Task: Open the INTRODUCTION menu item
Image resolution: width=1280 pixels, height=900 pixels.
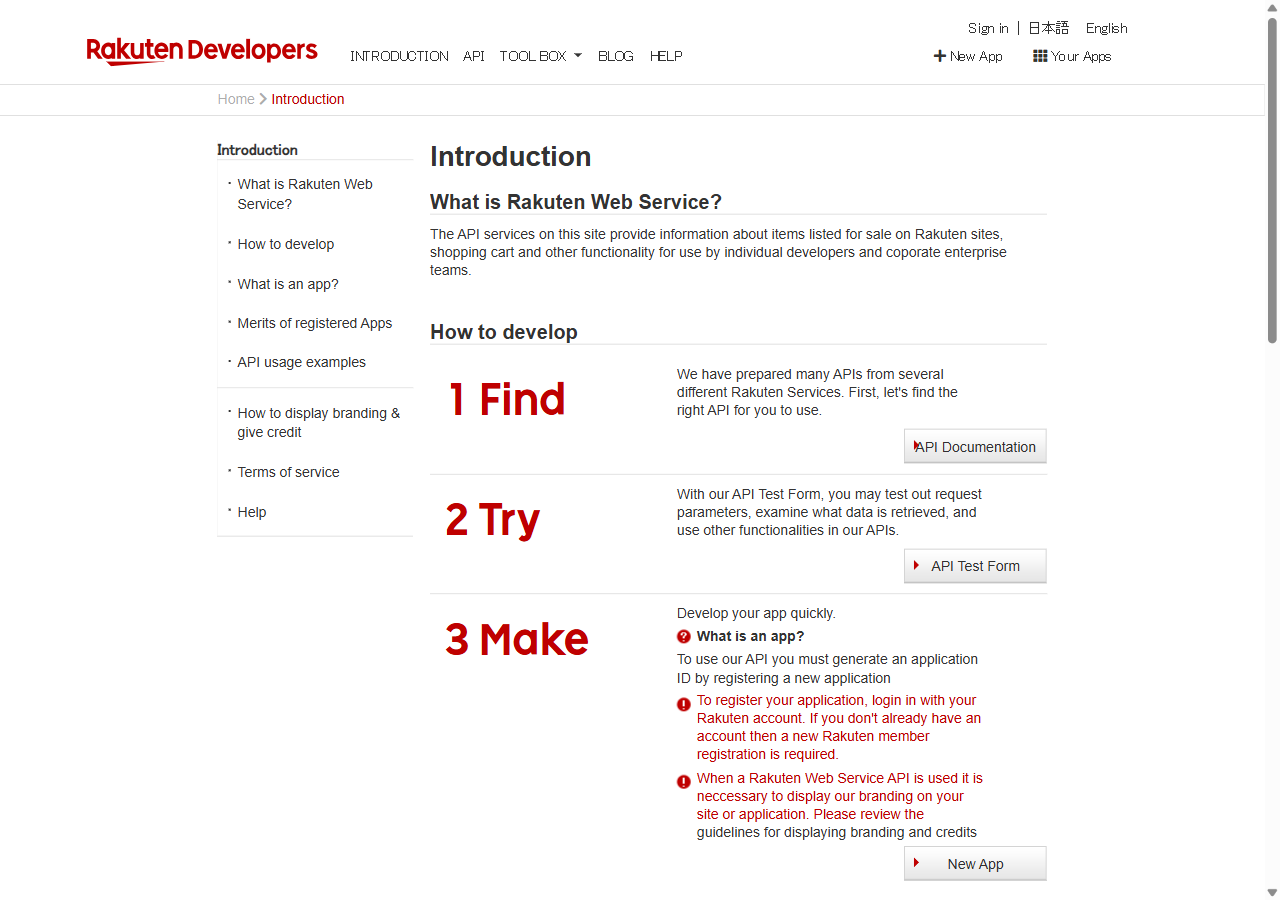Action: [x=399, y=56]
